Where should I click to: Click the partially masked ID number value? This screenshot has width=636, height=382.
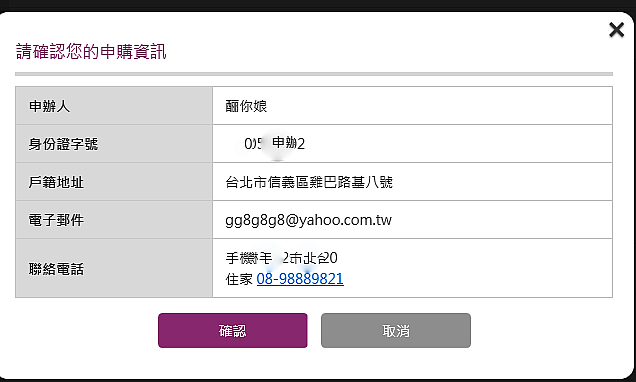(x=274, y=144)
